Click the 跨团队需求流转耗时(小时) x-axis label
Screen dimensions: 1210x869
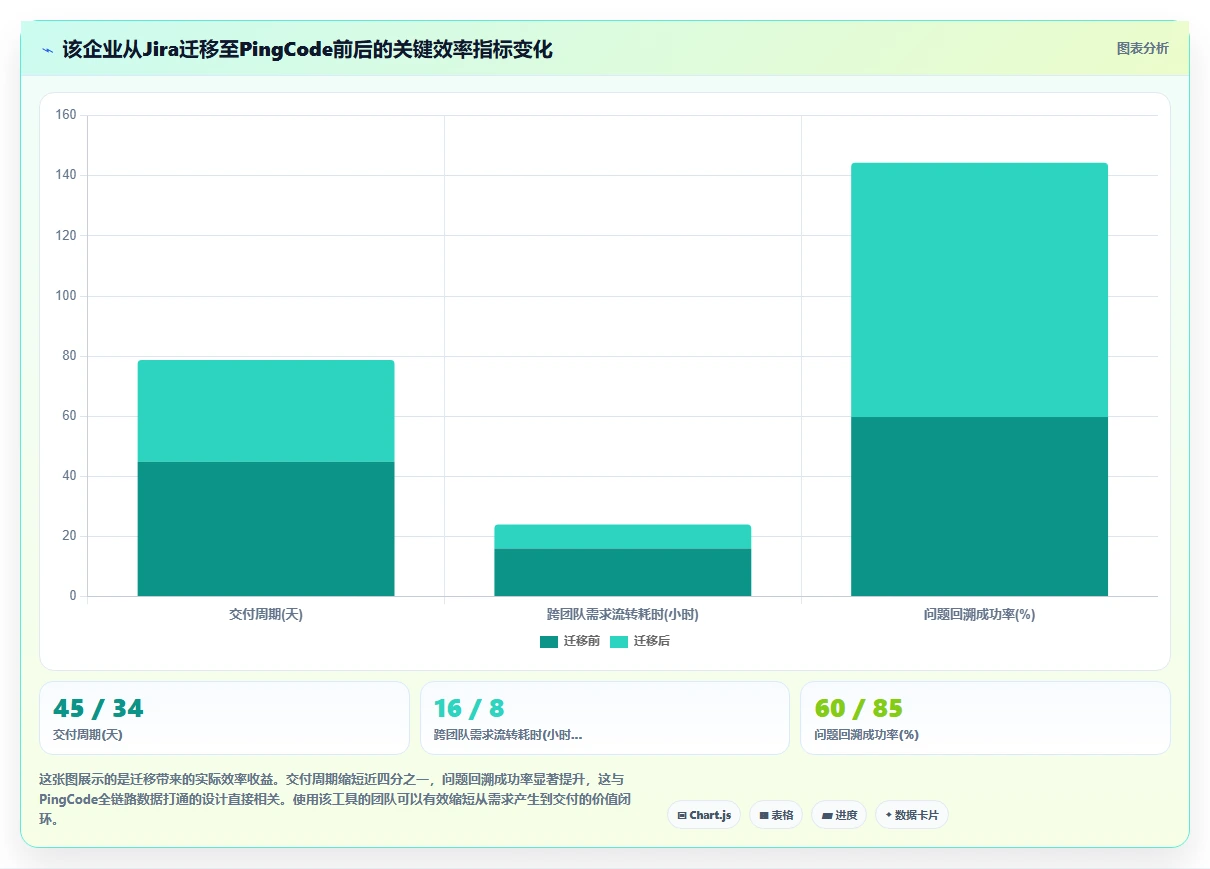point(622,615)
